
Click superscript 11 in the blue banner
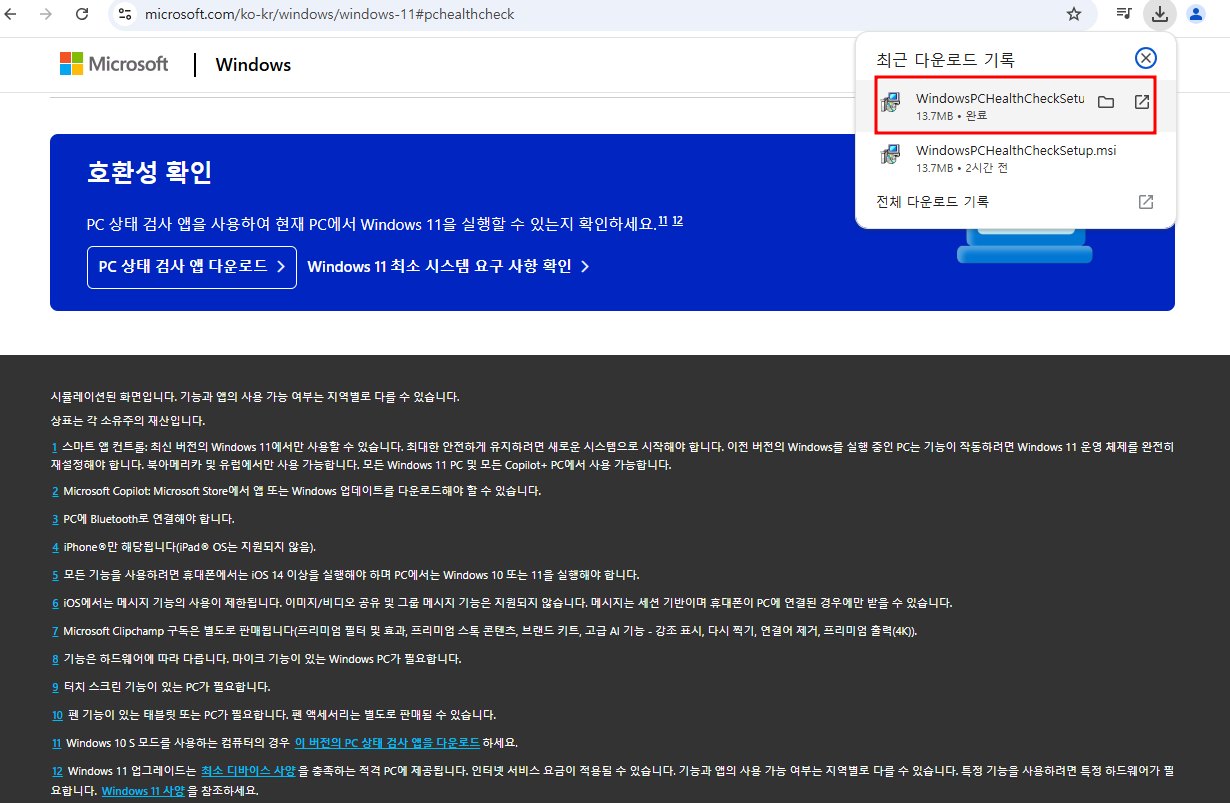(663, 220)
